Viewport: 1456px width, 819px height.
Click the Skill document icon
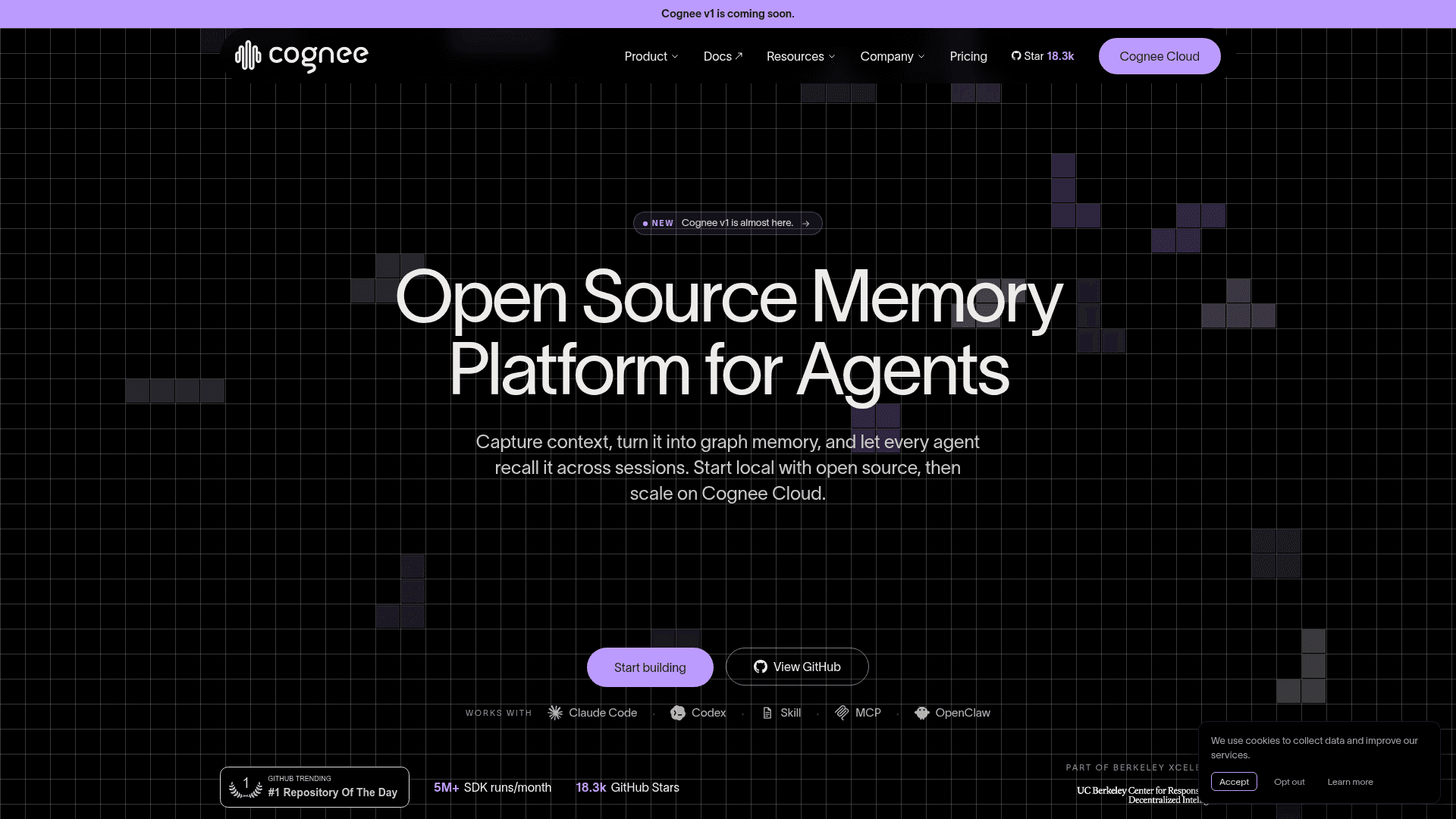pyautogui.click(x=767, y=713)
